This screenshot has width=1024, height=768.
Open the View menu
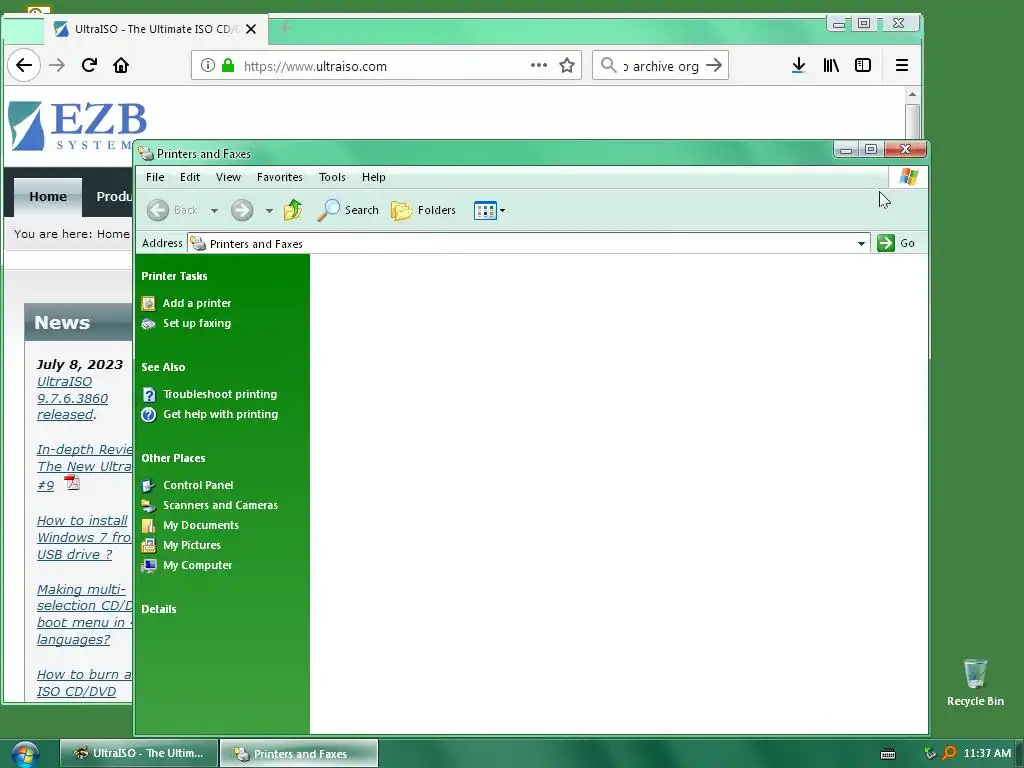tap(229, 177)
